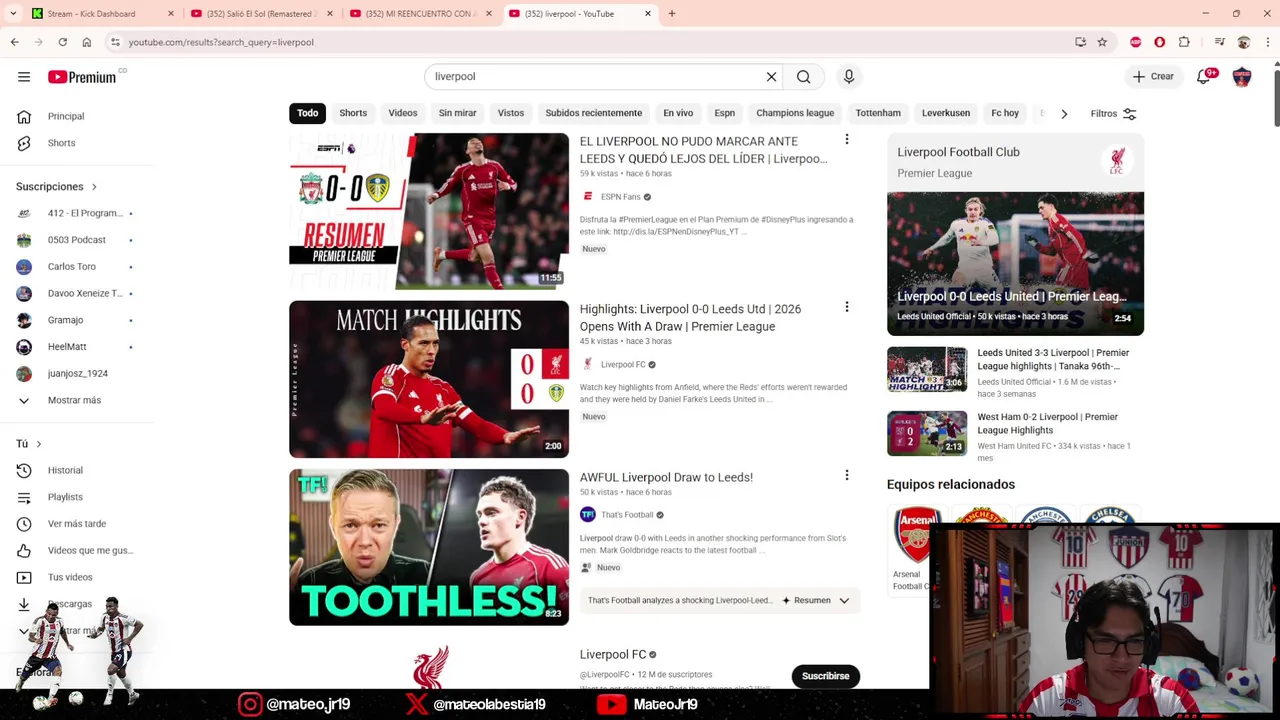Open ESPN Fans channel link

620,197
